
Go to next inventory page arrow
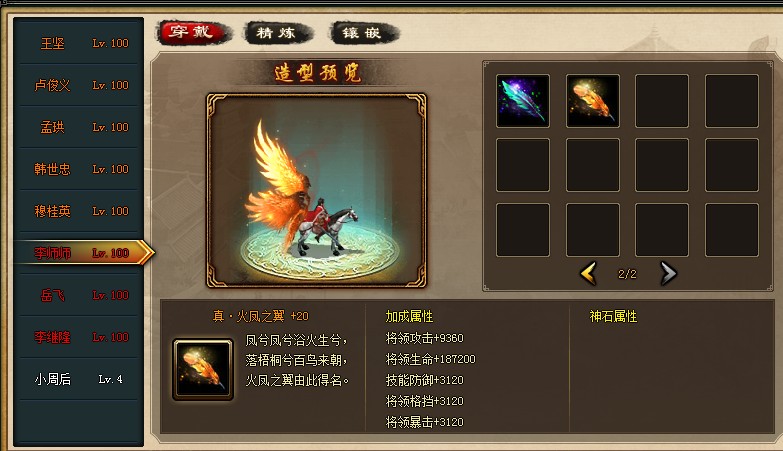668,273
